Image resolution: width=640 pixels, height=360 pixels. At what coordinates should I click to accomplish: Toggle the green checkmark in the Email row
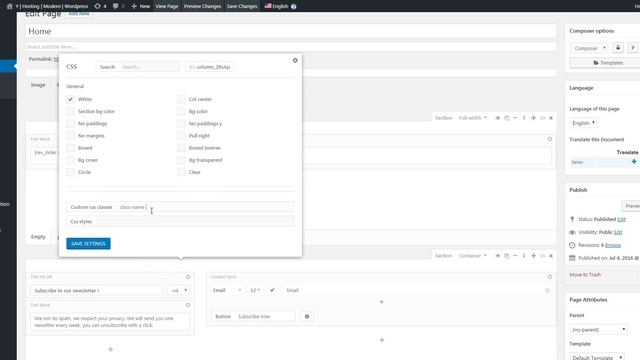272,290
